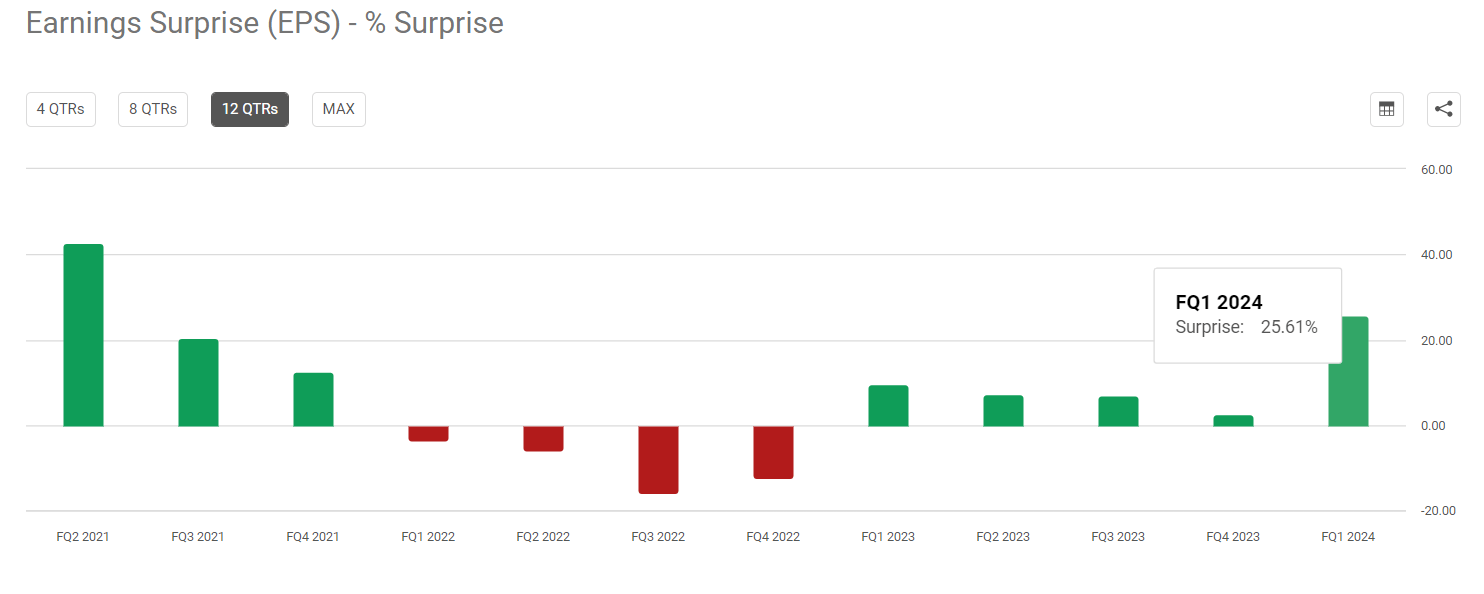1484x594 pixels.
Task: Click the small FQ4 2023 bar
Action: (x=1233, y=421)
